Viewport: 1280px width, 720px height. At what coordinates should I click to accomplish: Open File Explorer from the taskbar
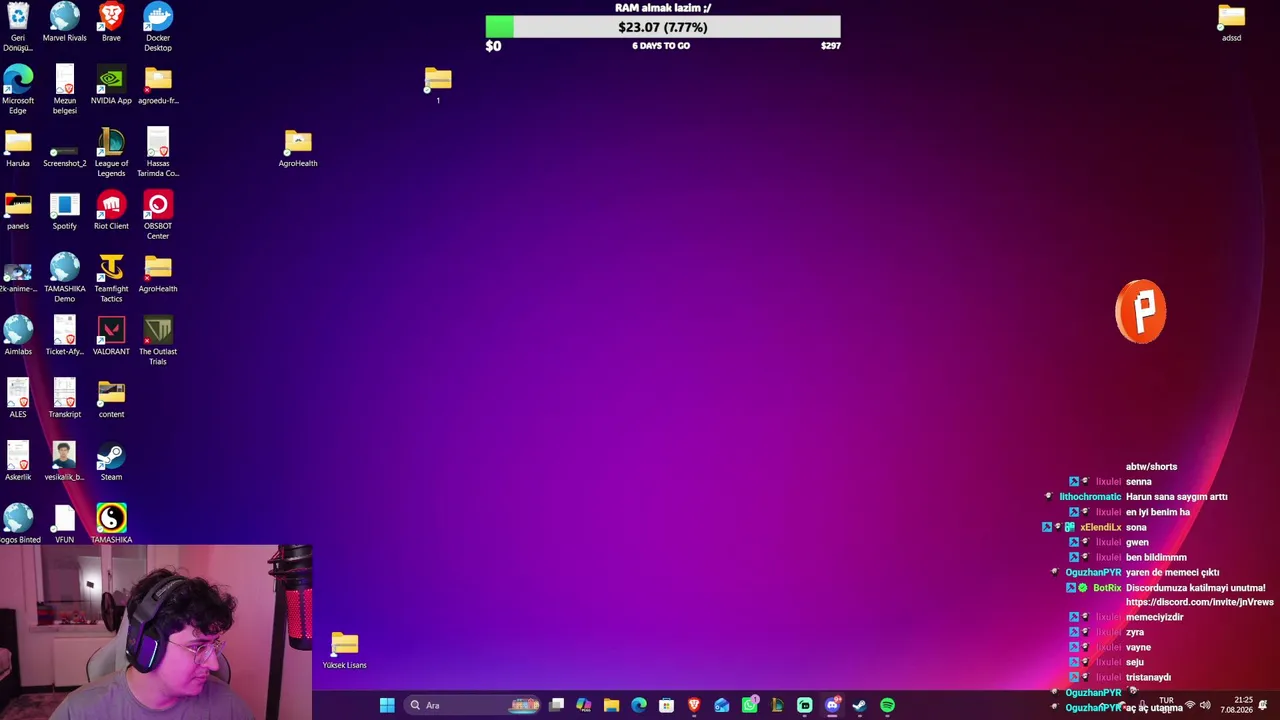click(x=611, y=705)
